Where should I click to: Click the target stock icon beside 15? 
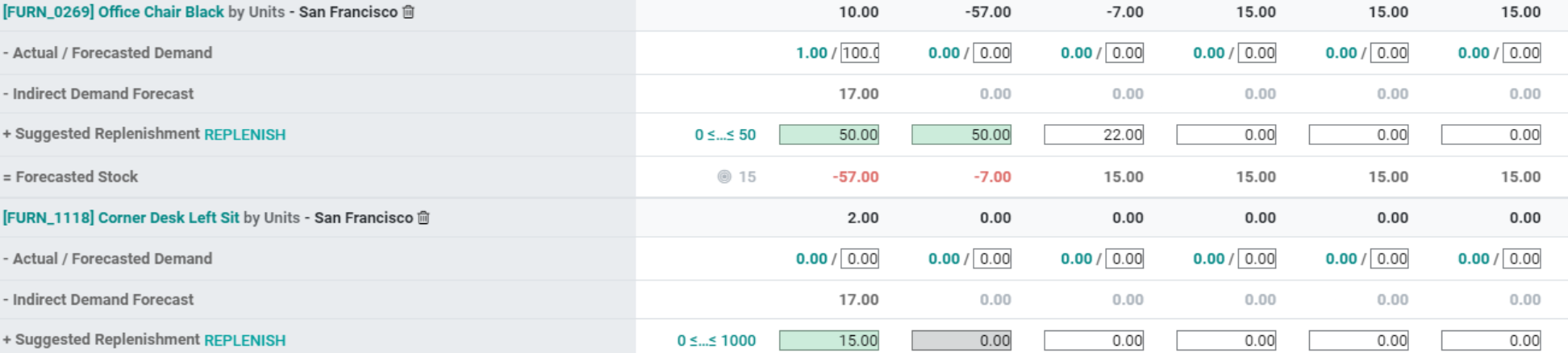pyautogui.click(x=724, y=176)
